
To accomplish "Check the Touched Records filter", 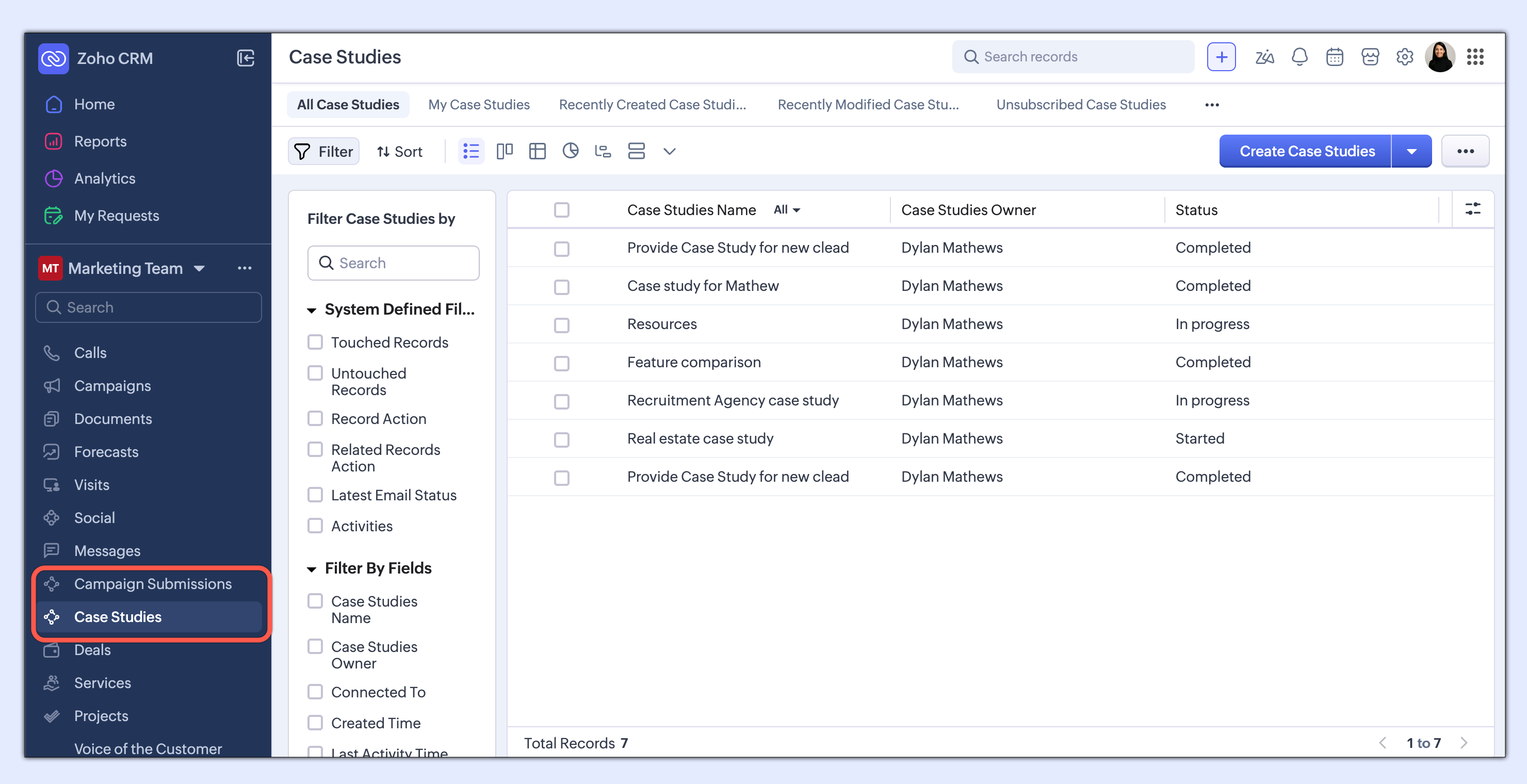I will click(x=315, y=342).
